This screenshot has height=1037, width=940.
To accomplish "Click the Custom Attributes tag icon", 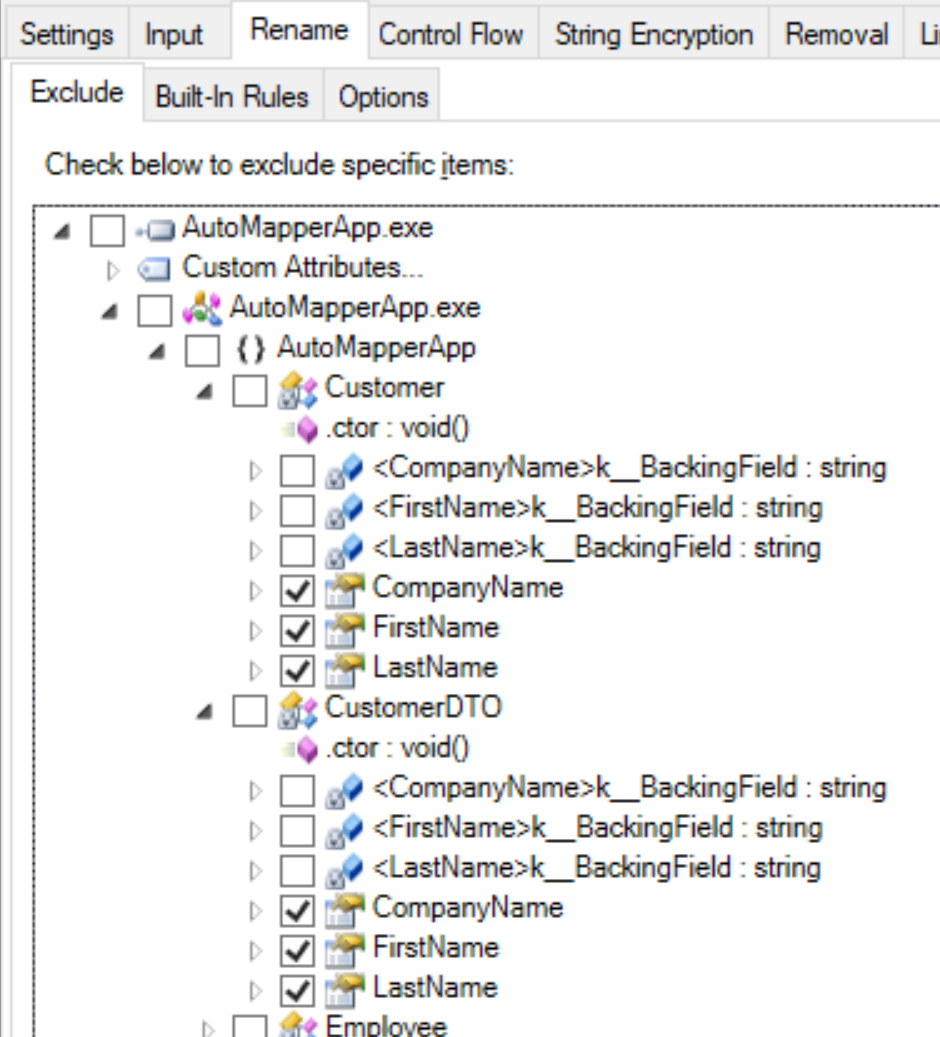I will pyautogui.click(x=153, y=269).
